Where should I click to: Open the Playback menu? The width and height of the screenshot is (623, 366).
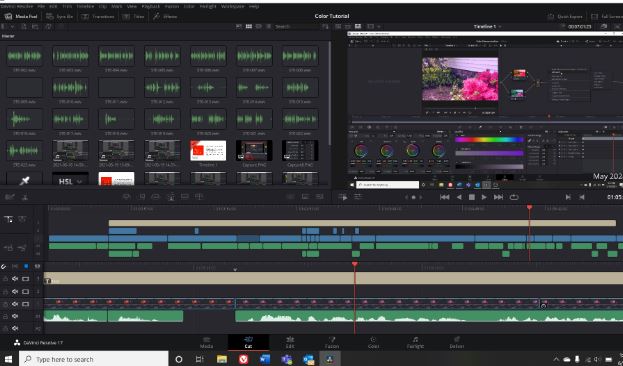[151, 6]
